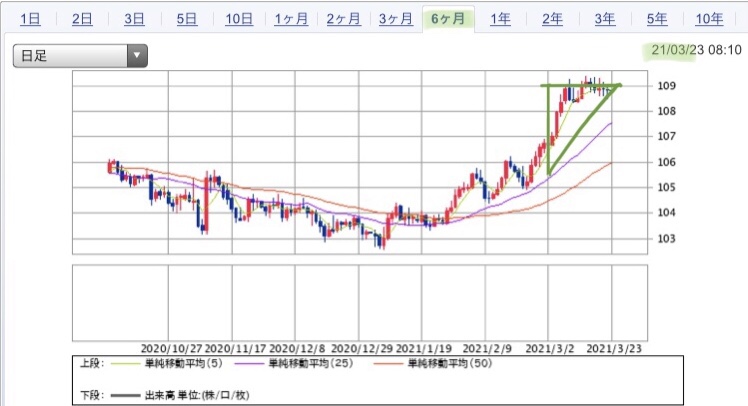Switch chart to 1ヶ月 view
748x406 pixels.
pyautogui.click(x=291, y=19)
